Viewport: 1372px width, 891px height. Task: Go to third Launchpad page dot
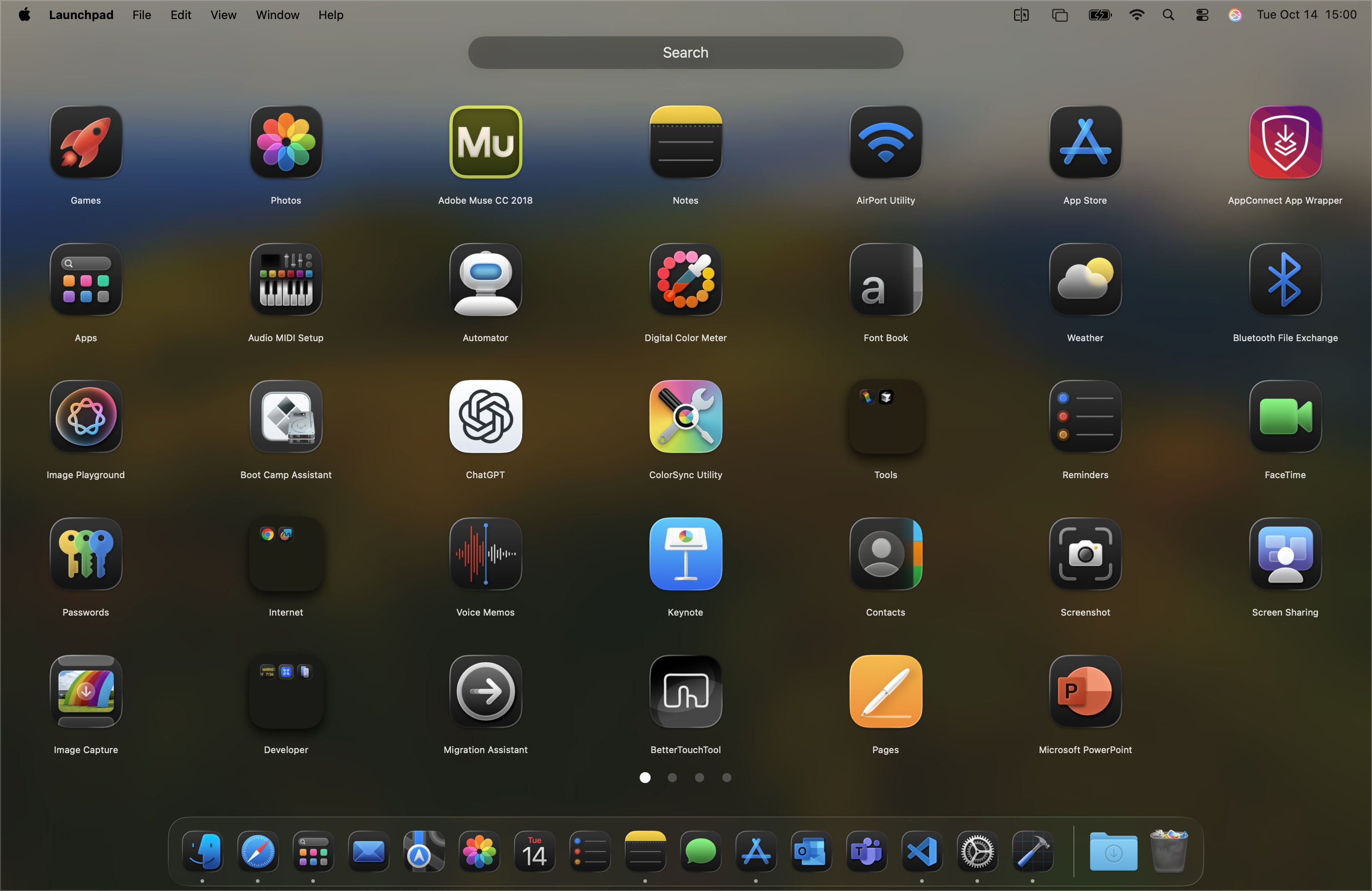point(699,778)
